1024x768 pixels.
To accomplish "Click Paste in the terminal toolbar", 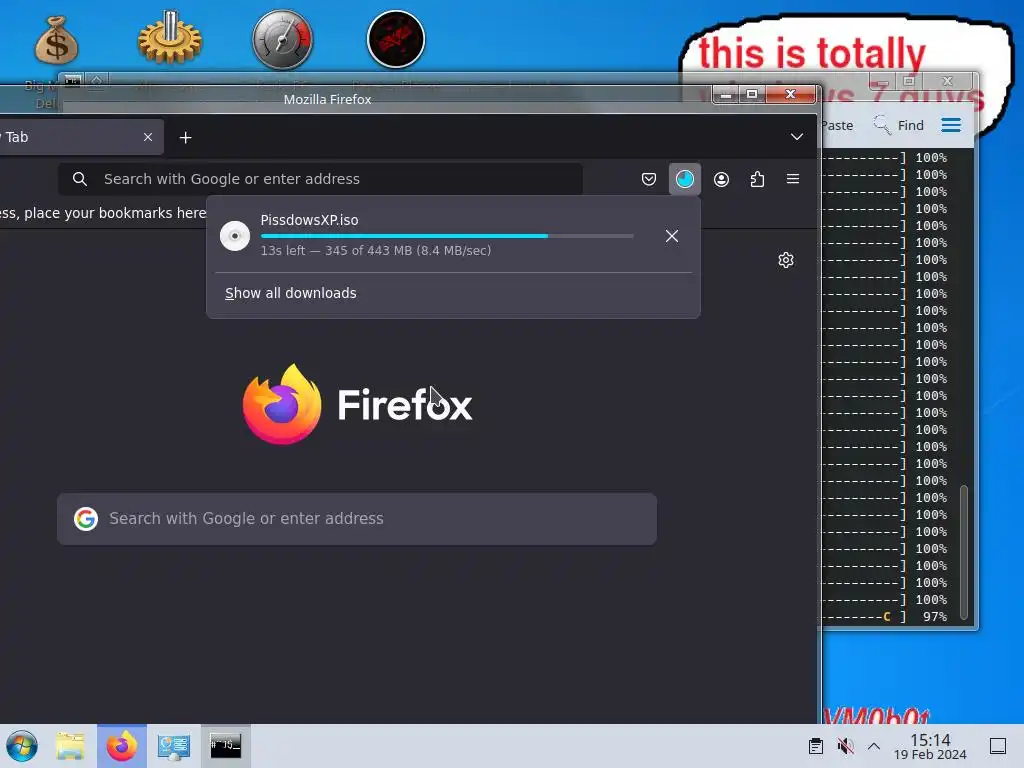I will [837, 125].
